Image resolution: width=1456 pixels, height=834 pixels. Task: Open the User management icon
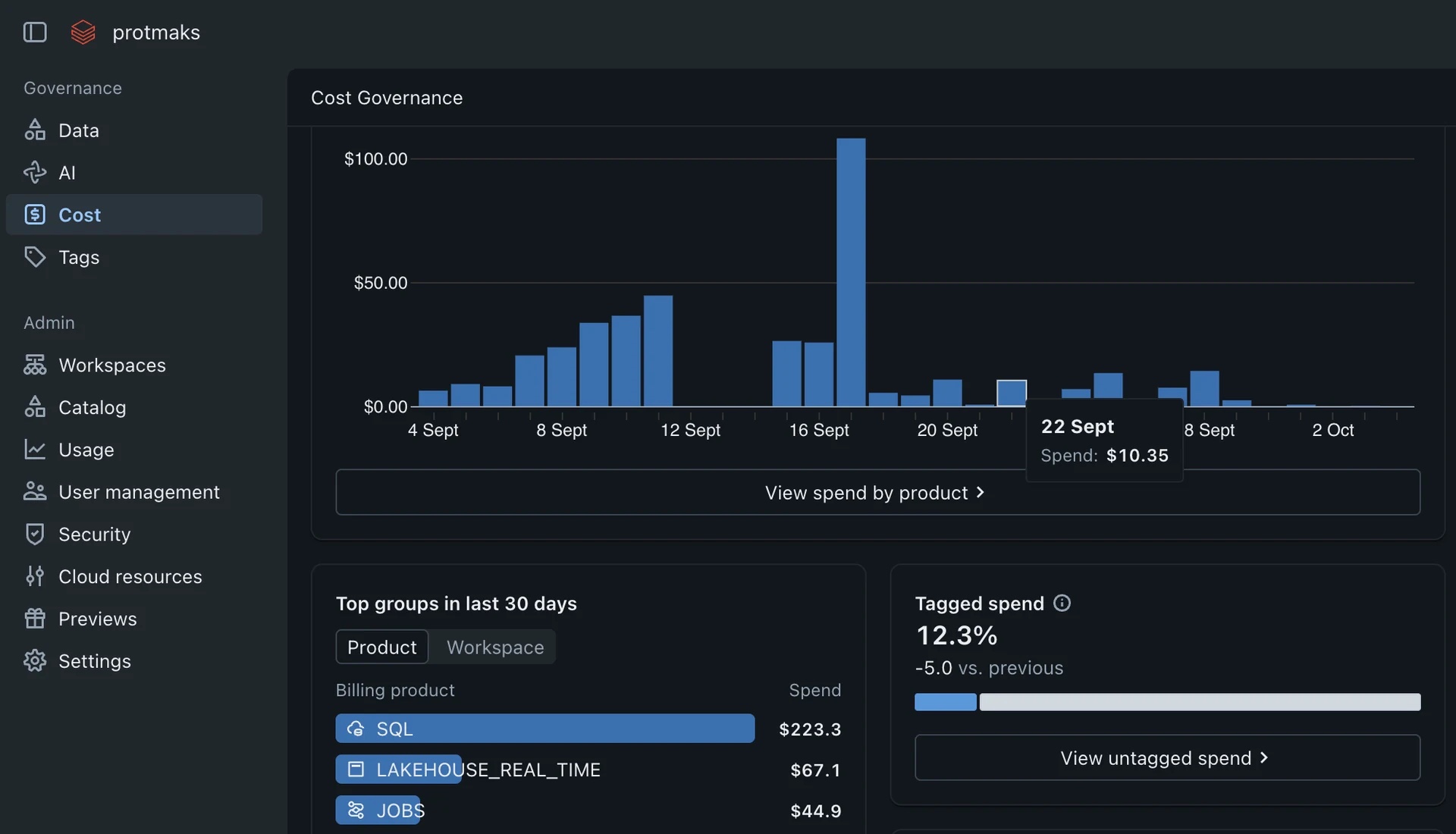(35, 491)
